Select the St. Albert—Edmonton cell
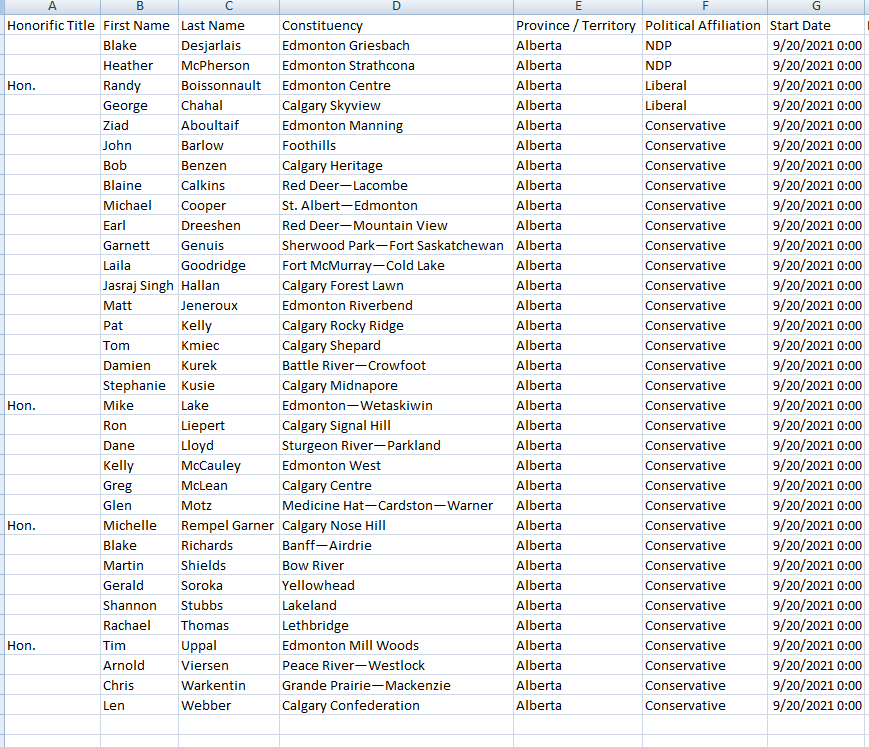869x747 pixels. [x=396, y=205]
